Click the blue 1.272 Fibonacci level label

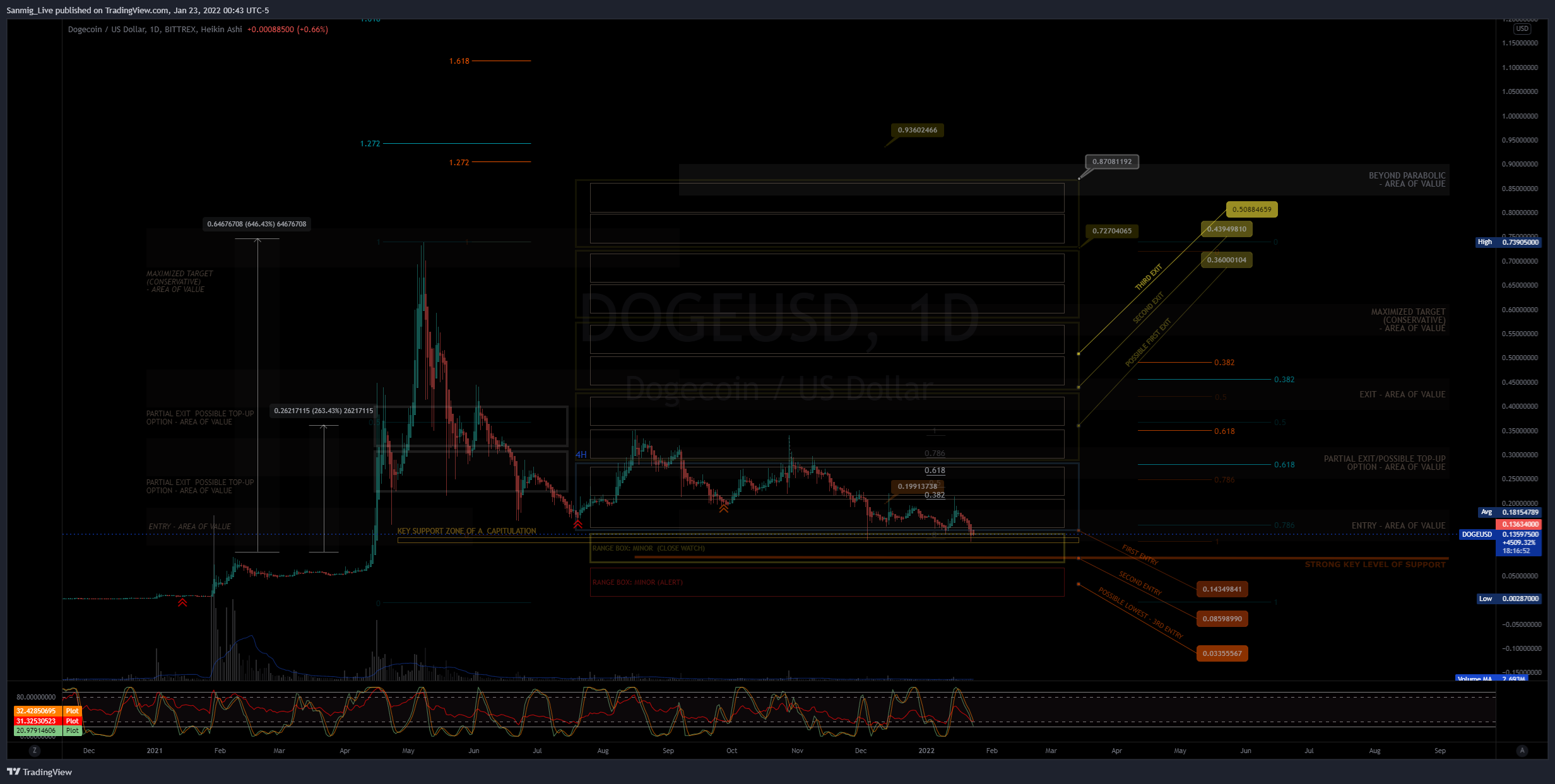point(370,144)
